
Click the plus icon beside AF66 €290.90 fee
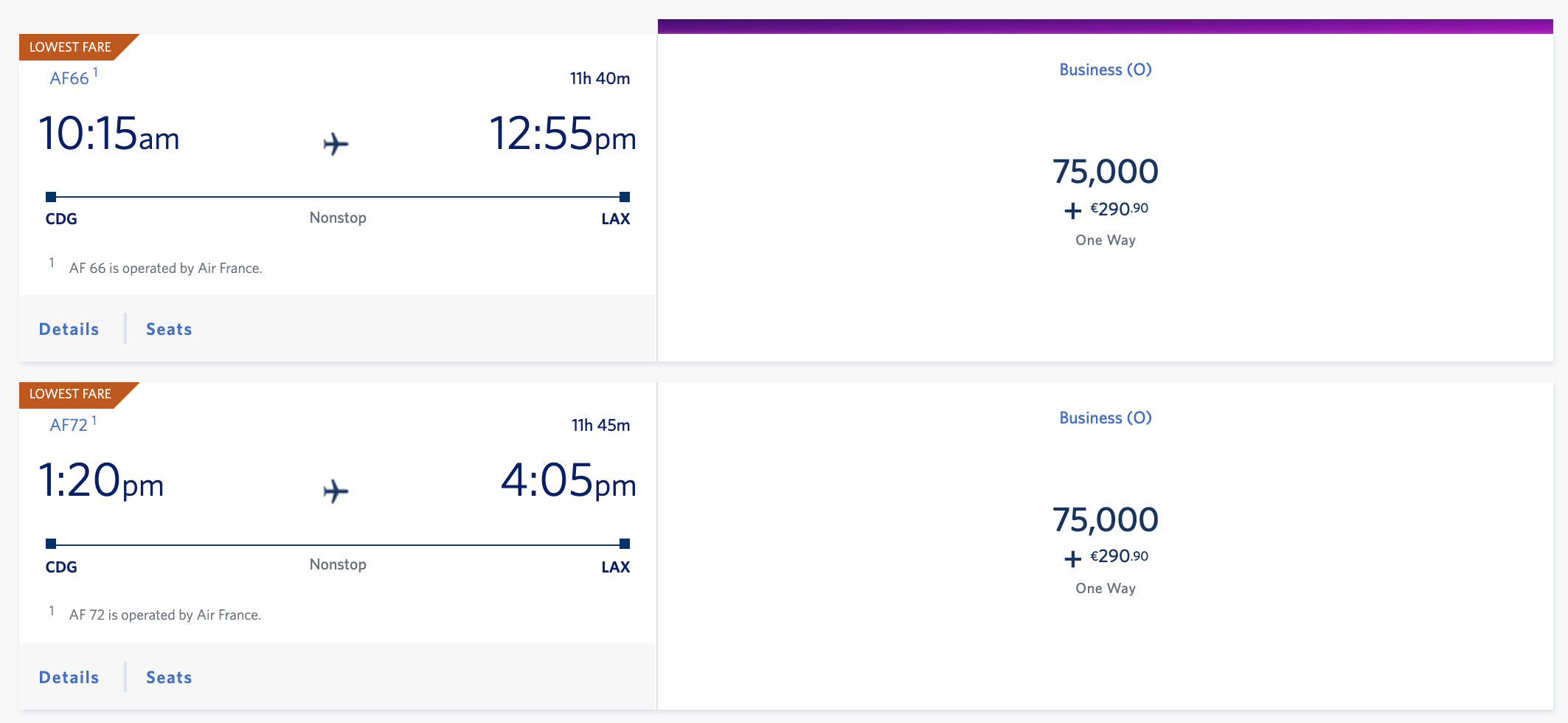coord(1072,211)
